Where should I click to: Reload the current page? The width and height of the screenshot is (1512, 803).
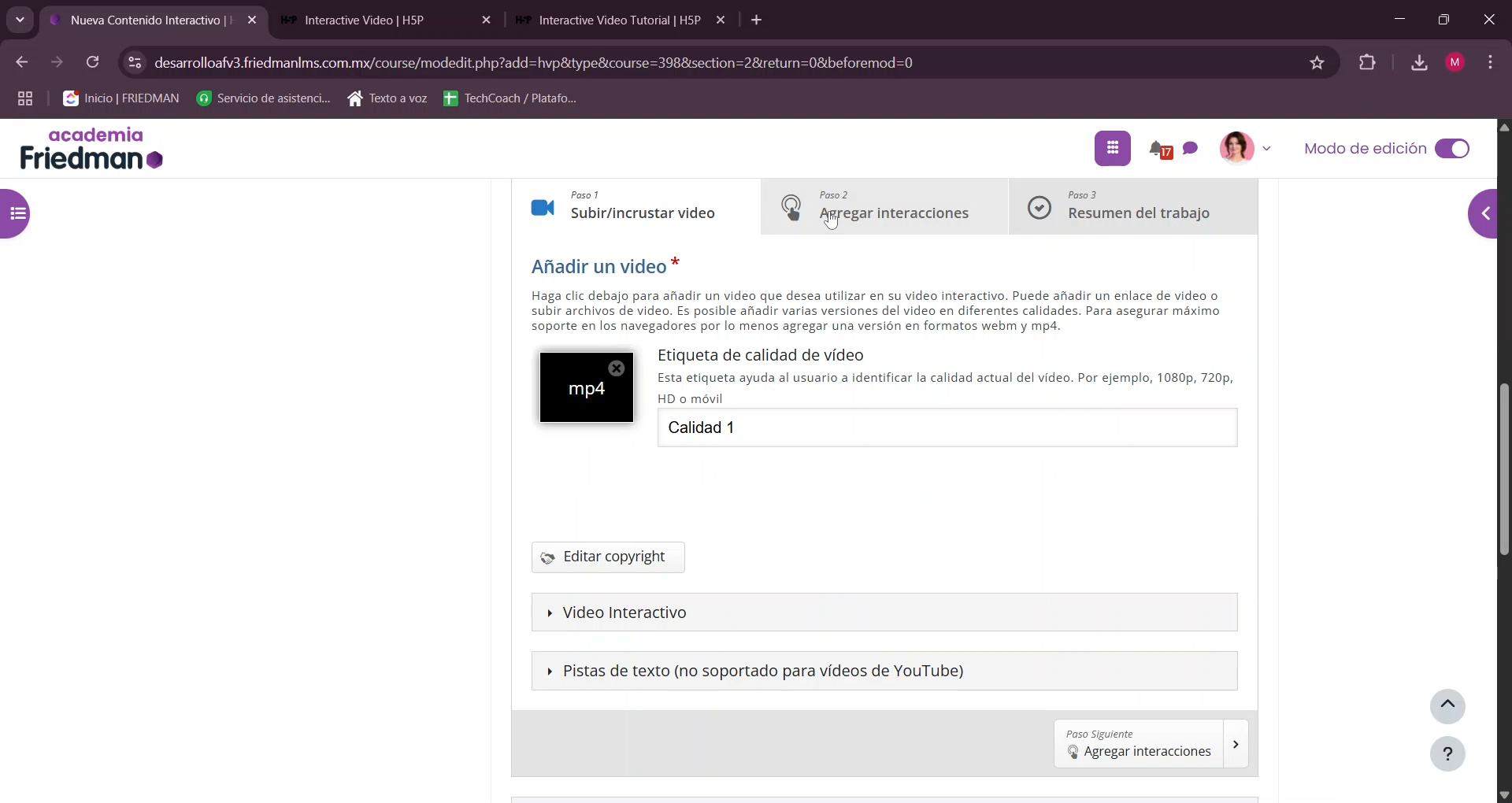[x=93, y=62]
